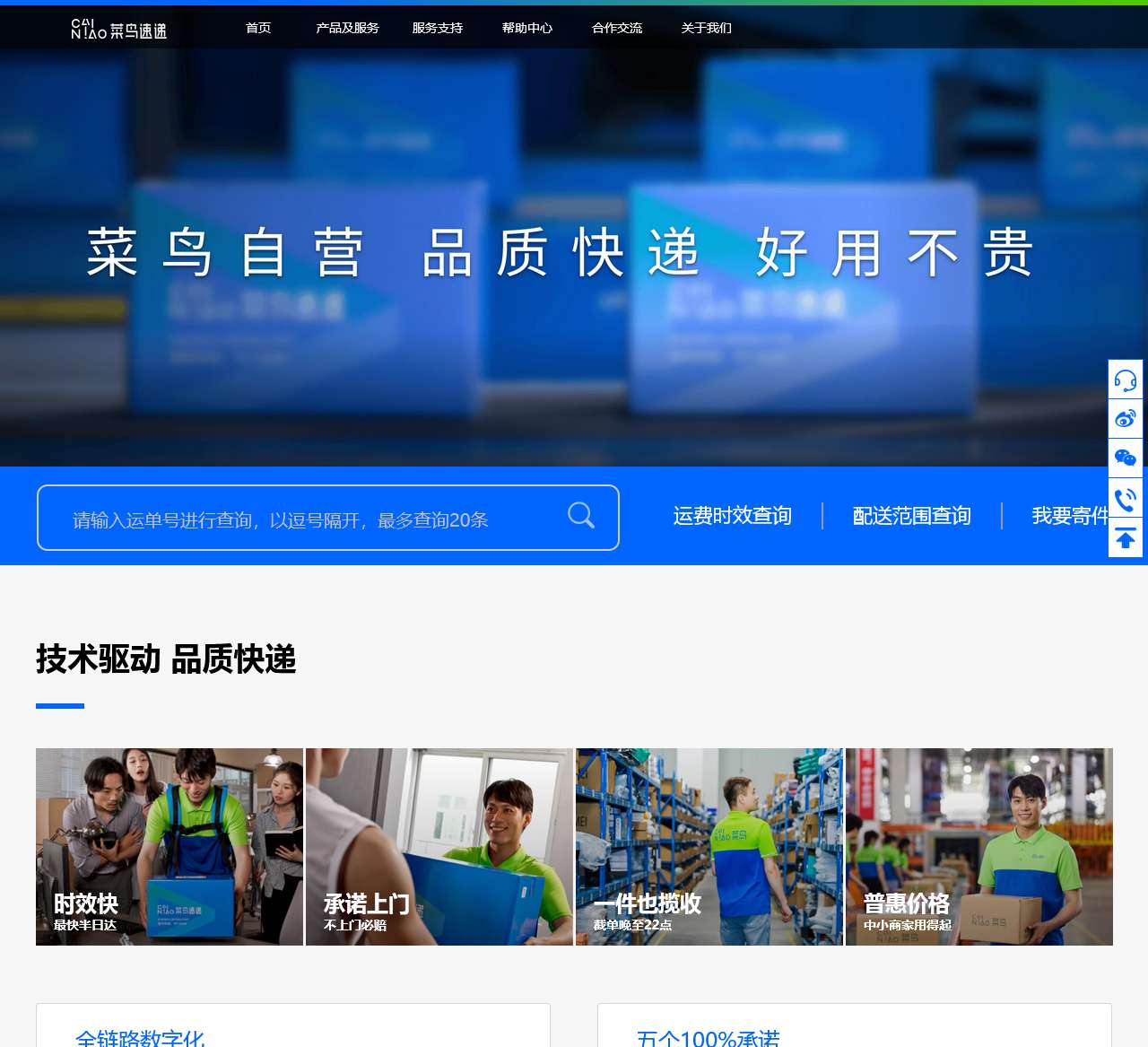Open the 关于我们 menu
Image resolution: width=1148 pixels, height=1047 pixels.
click(707, 28)
